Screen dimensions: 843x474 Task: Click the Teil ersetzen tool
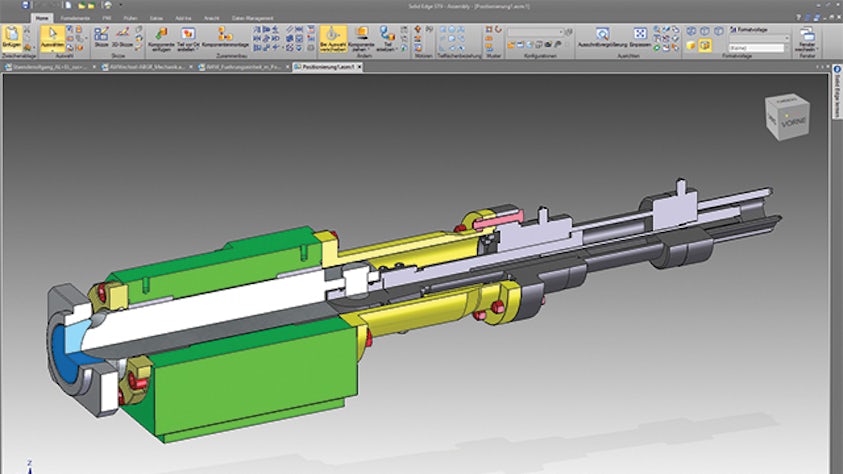point(387,38)
